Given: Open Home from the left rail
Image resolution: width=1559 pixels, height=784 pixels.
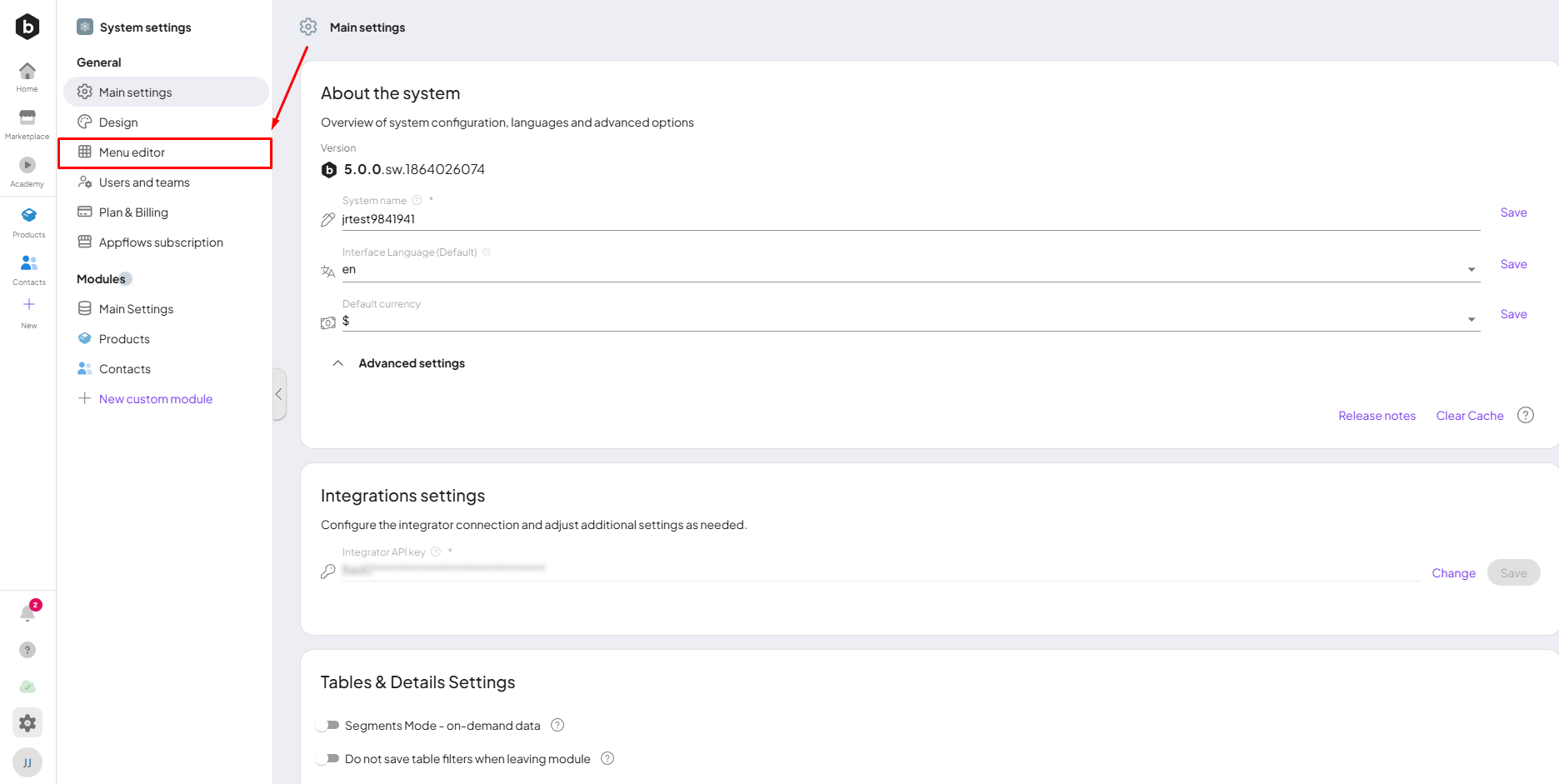Looking at the screenshot, I should [x=27, y=76].
